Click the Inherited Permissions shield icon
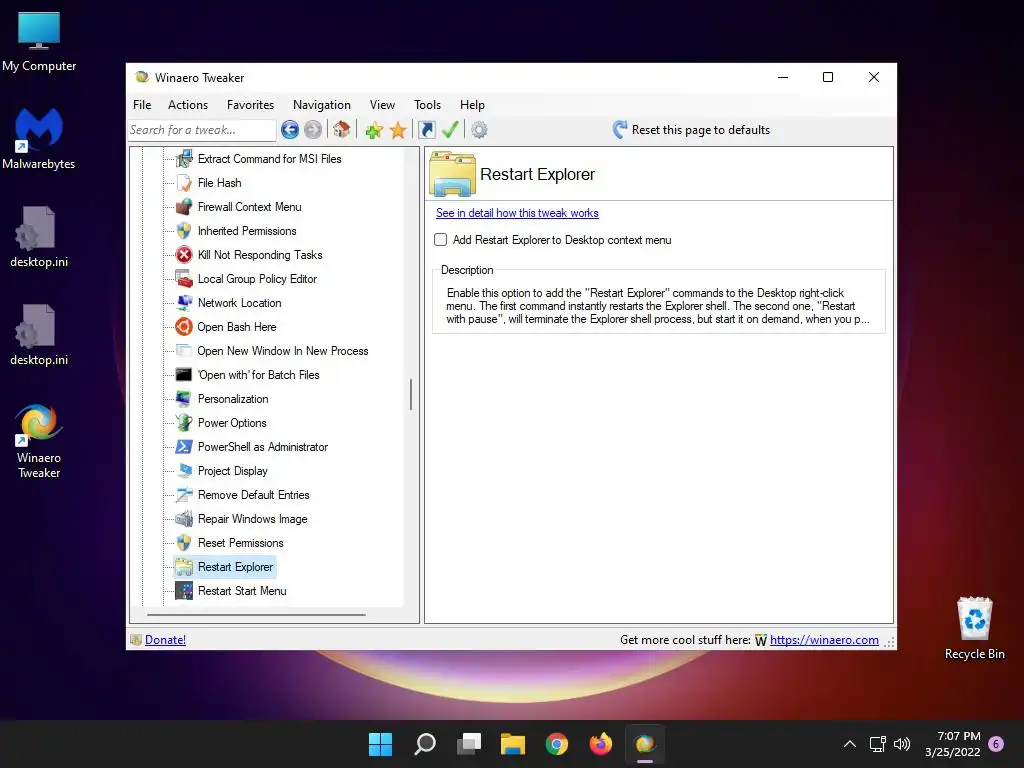 point(185,231)
